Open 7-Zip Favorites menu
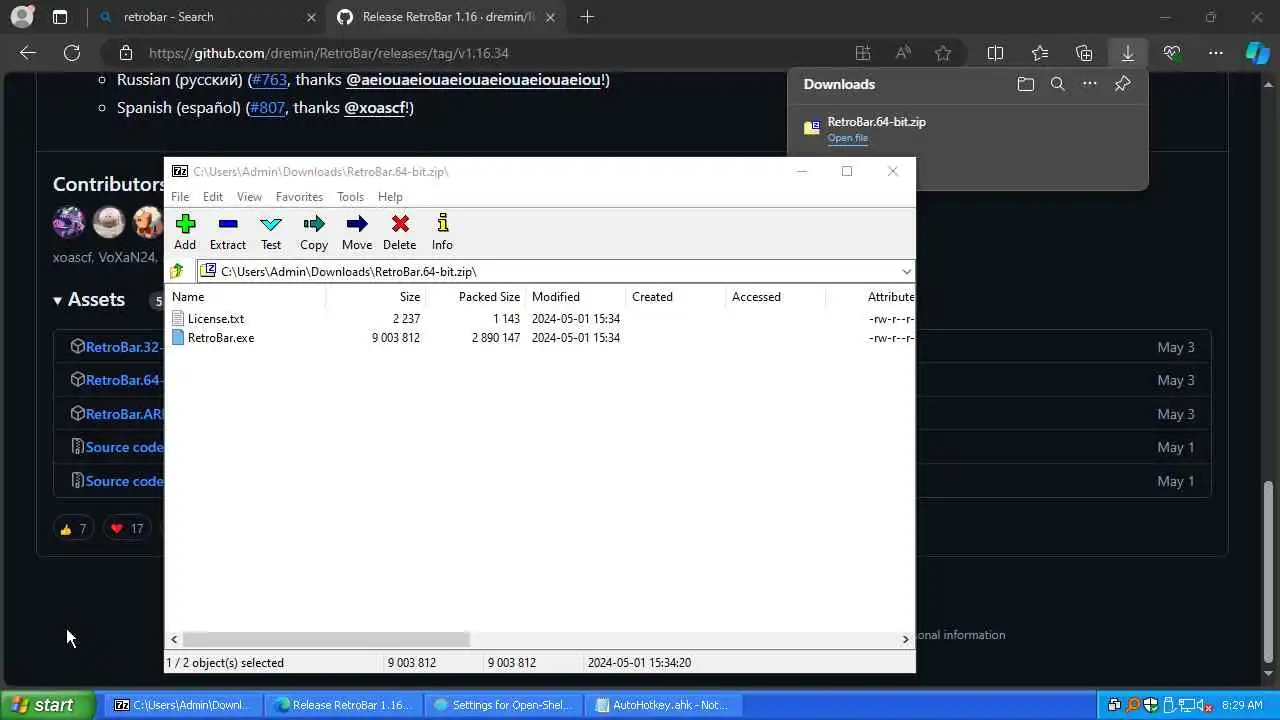 (x=299, y=197)
